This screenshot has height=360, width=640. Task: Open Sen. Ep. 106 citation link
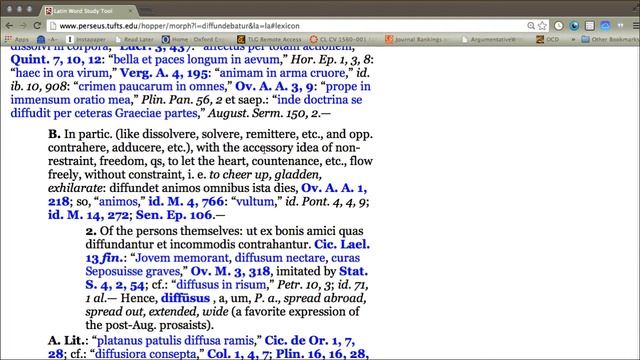174,215
